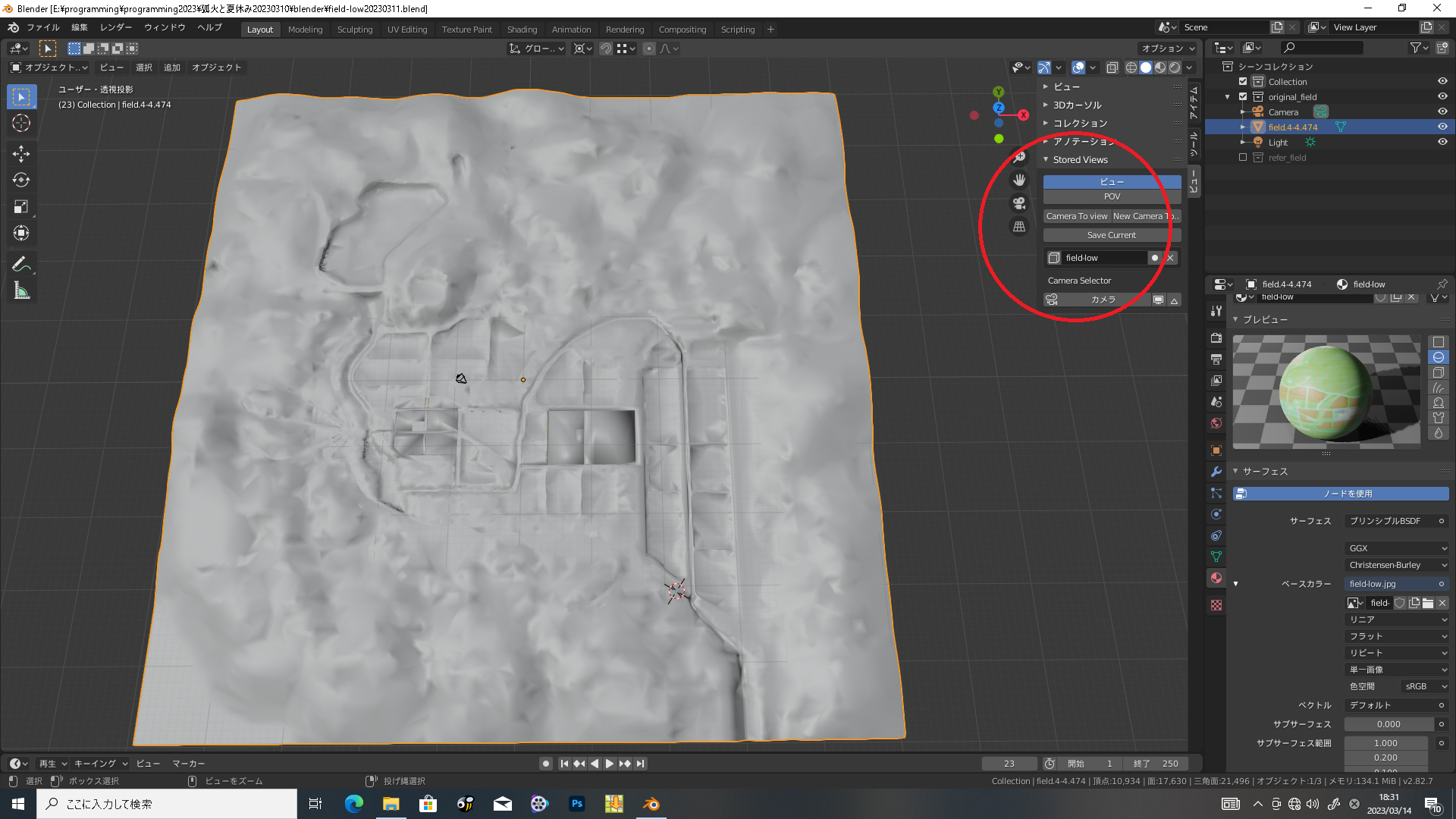Click the Camera To view button
This screenshot has height=819, width=1456.
pos(1076,216)
